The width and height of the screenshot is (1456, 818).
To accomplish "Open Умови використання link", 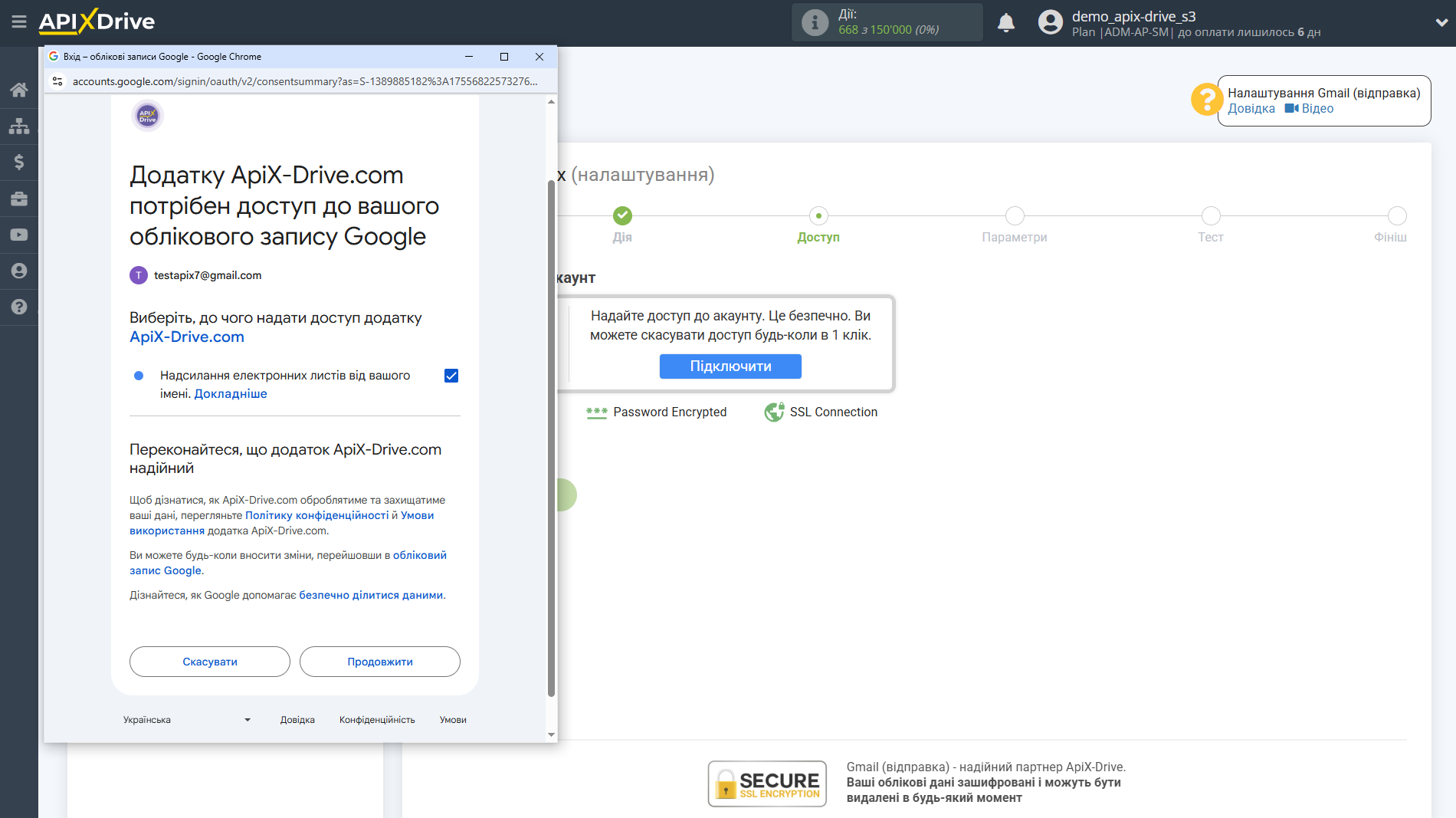I will (x=282, y=523).
